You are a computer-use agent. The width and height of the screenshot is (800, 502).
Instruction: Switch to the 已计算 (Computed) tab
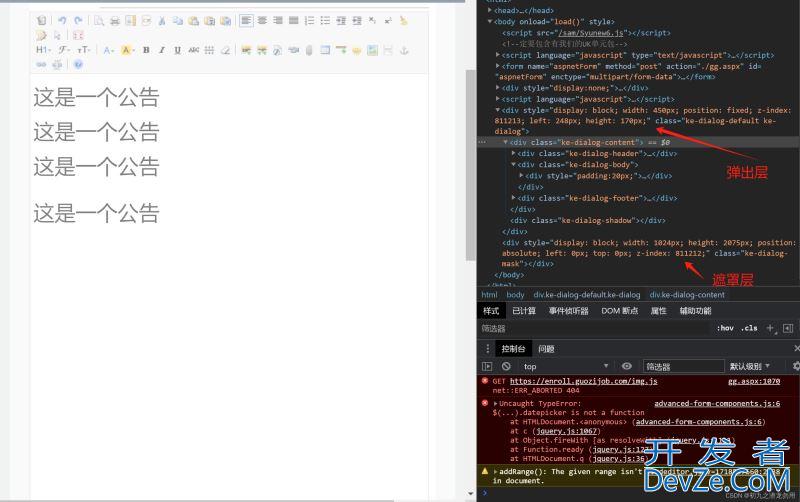[524, 311]
